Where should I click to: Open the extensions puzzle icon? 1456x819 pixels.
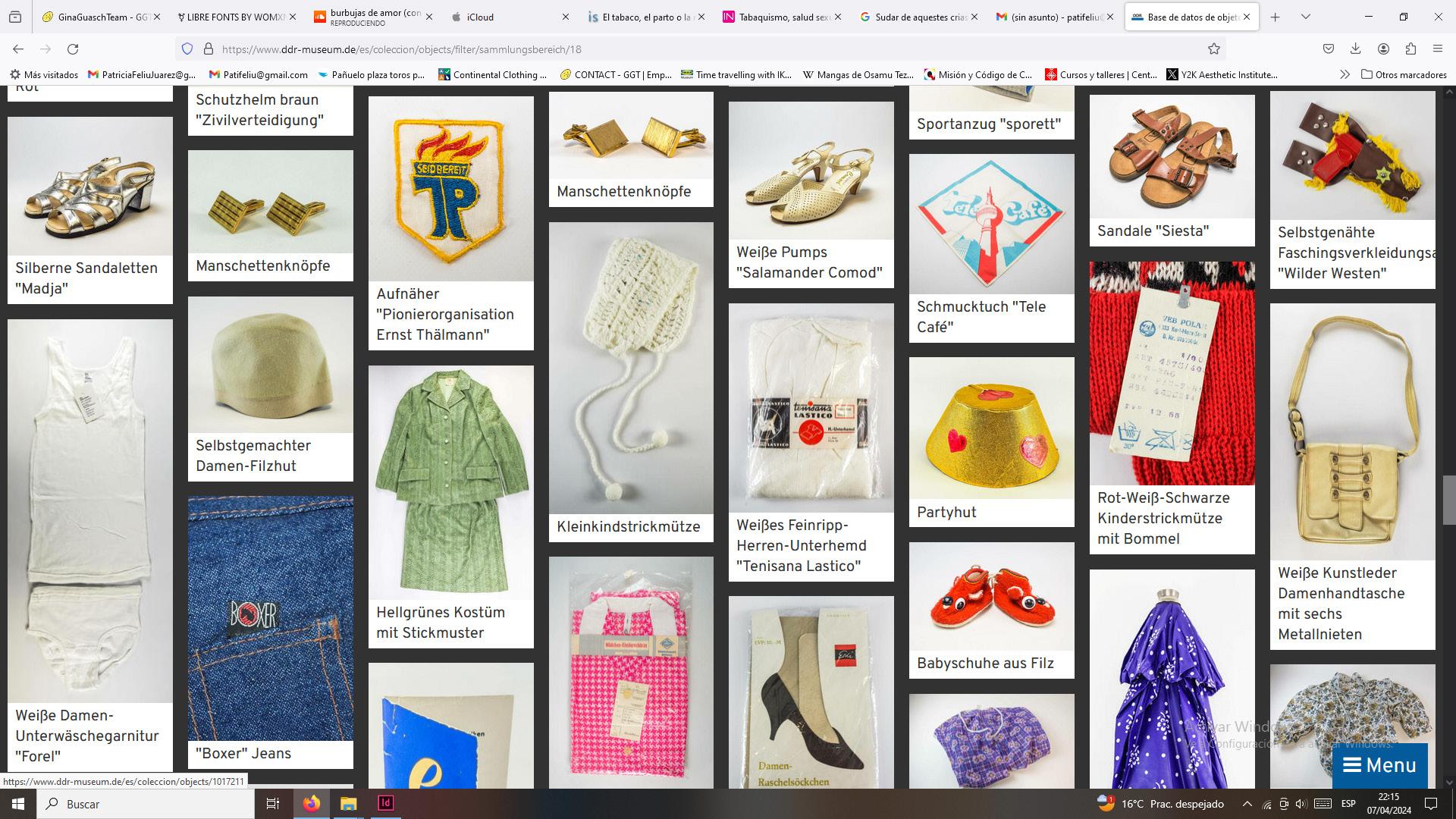pyautogui.click(x=1410, y=49)
